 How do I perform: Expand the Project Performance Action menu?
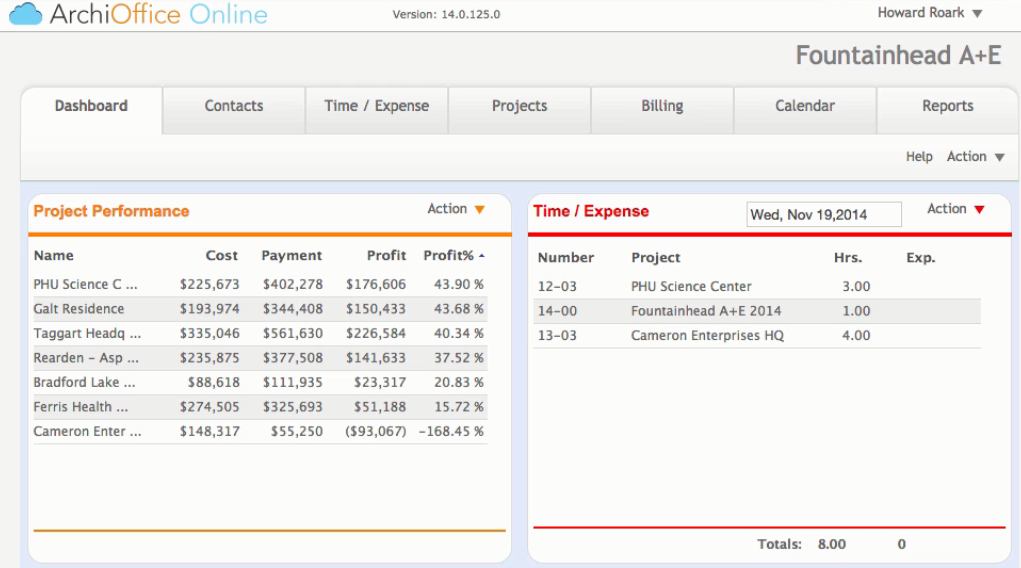(456, 209)
